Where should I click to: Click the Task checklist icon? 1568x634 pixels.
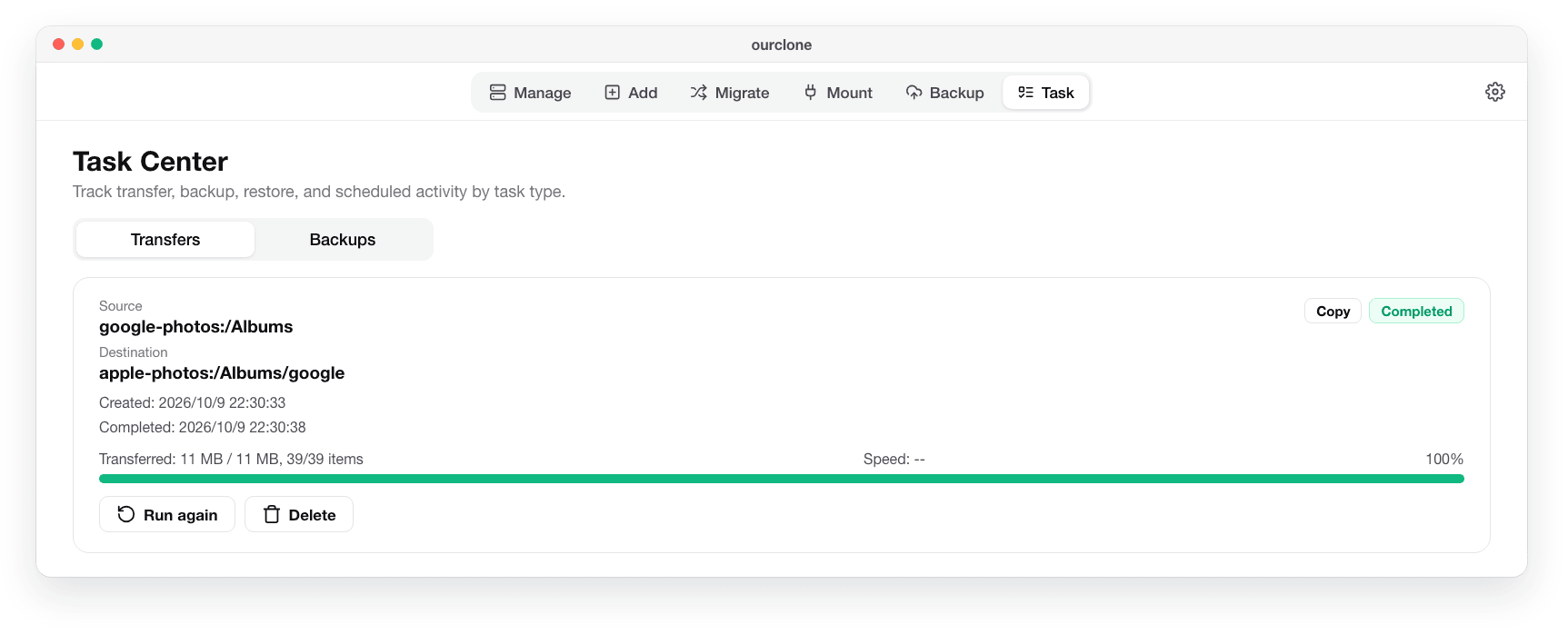[x=1025, y=93]
